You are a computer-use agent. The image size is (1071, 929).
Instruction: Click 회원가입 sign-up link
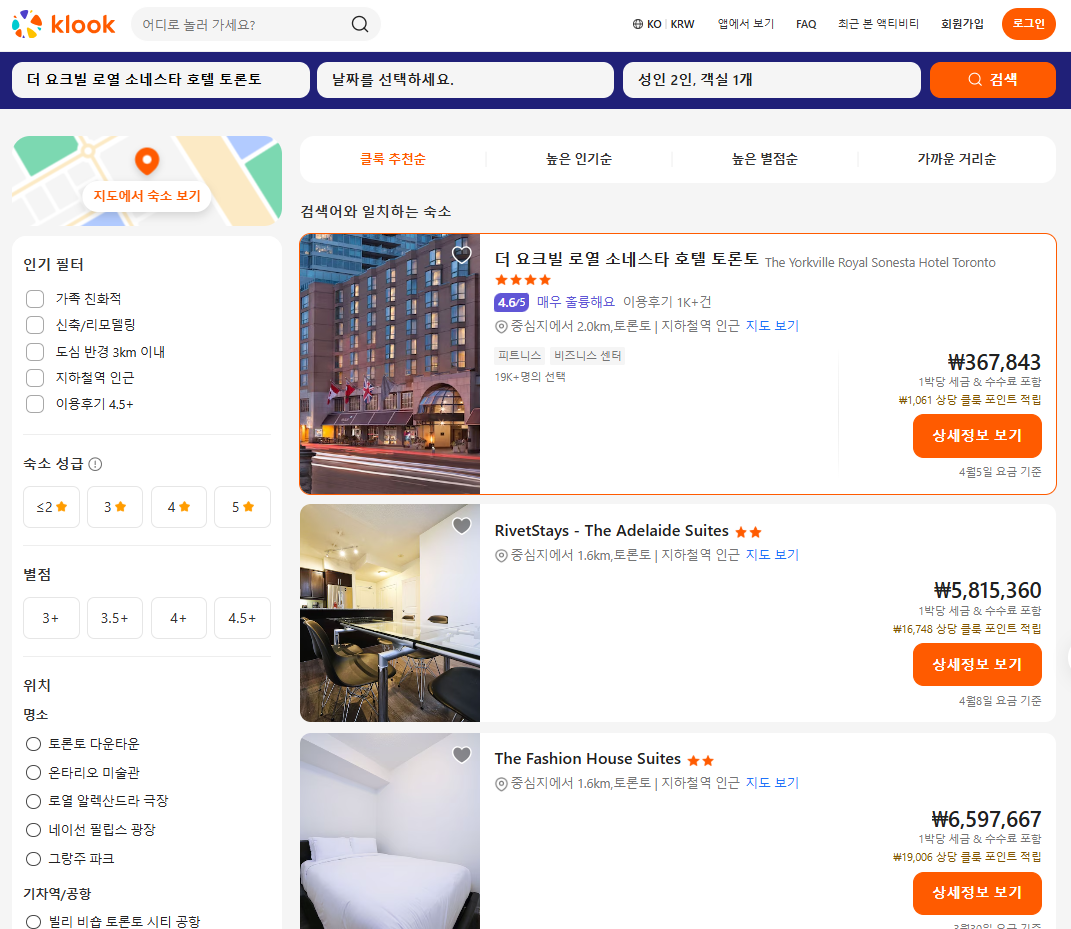tap(962, 24)
